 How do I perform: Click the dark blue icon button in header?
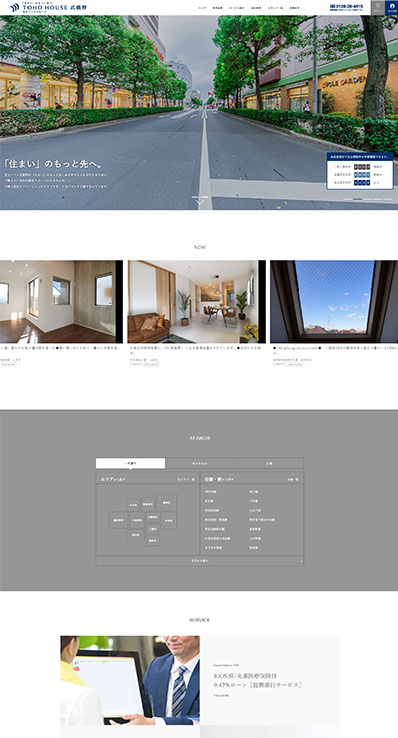point(391,8)
